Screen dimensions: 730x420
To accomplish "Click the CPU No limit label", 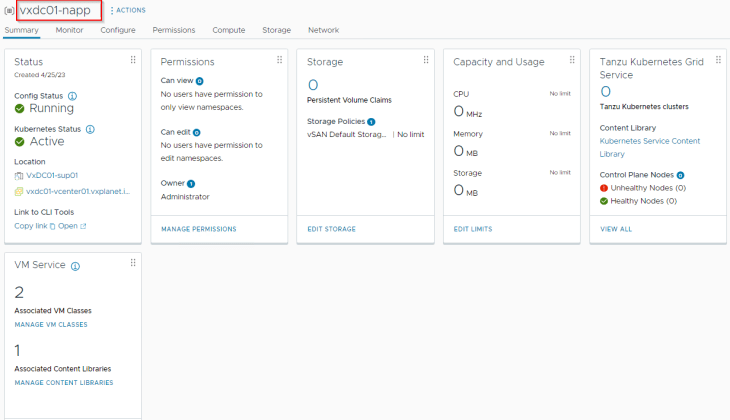I will tap(560, 94).
